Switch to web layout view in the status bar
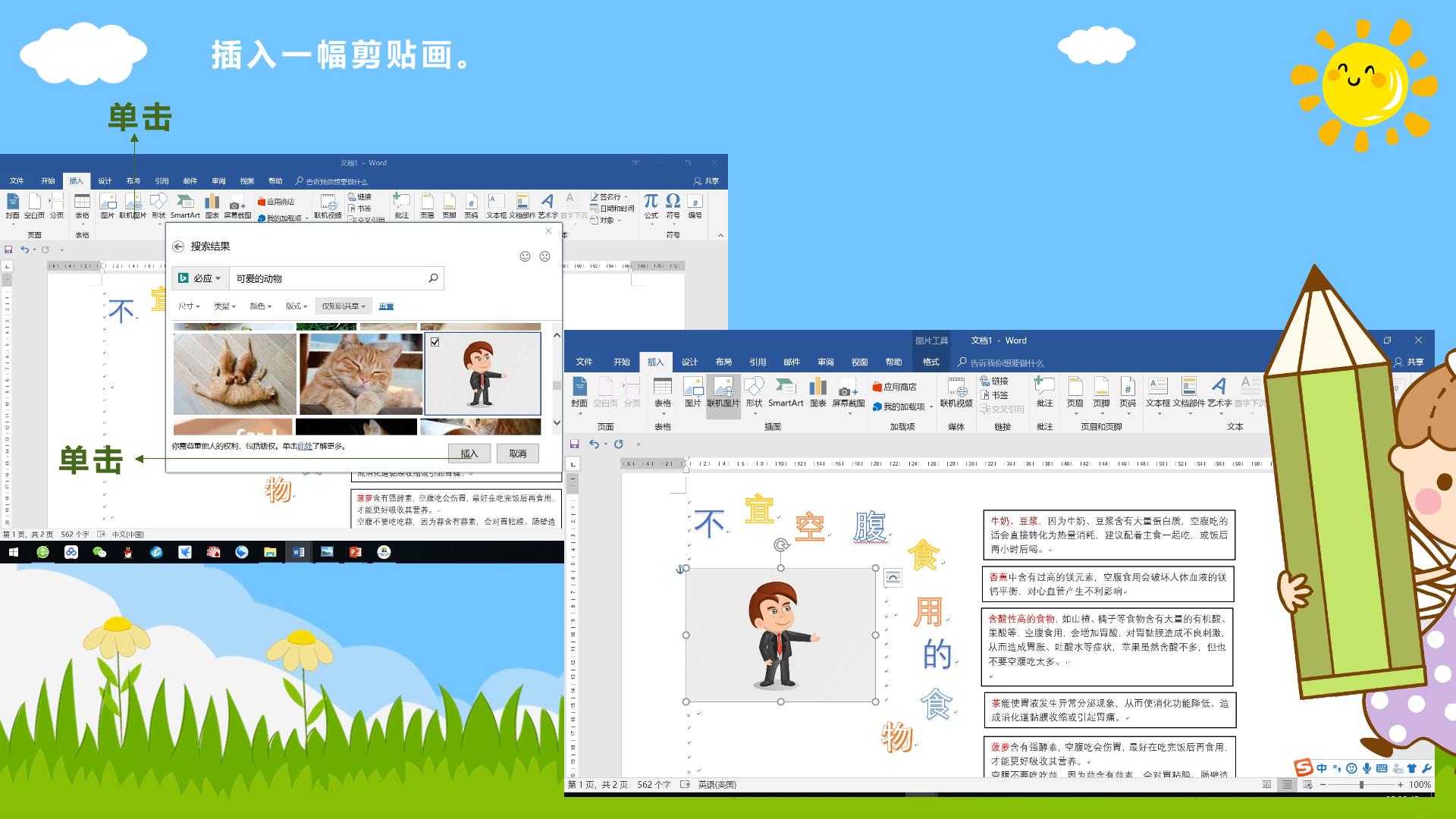 pos(1308,785)
